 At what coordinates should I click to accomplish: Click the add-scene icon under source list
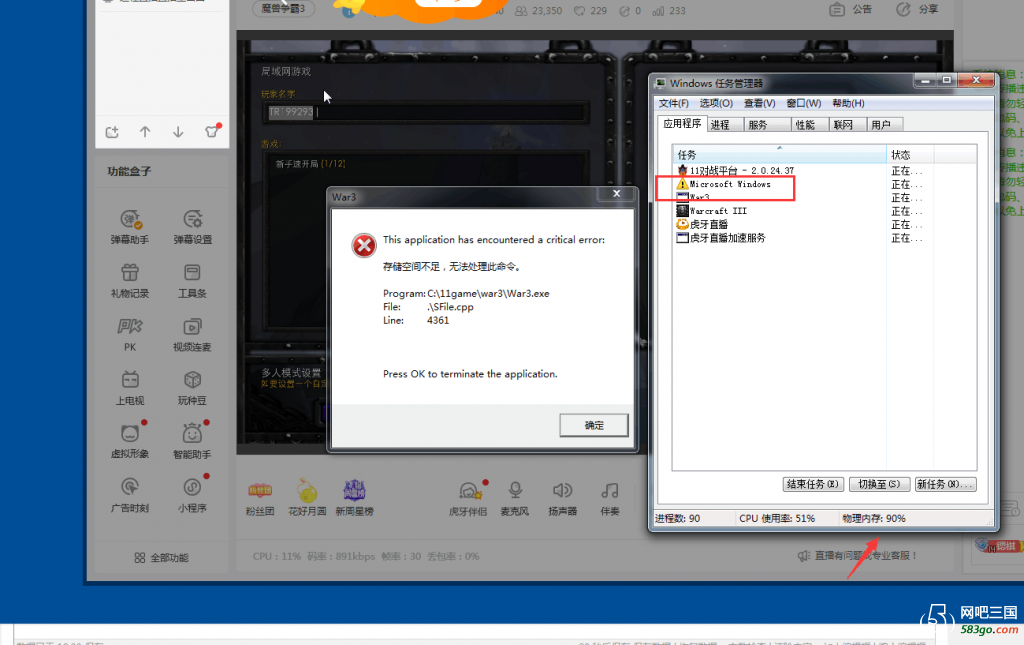112,132
